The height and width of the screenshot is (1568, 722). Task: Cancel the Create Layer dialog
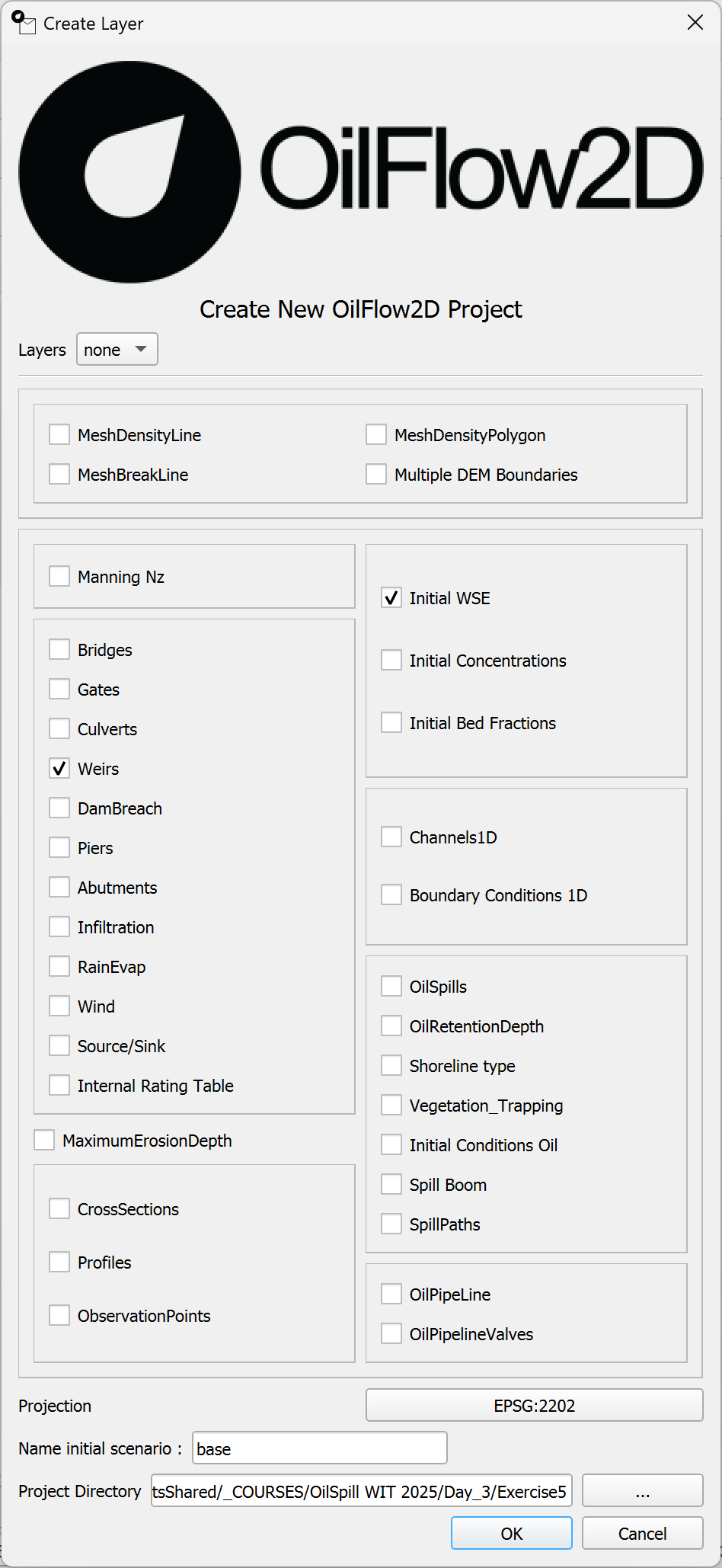[x=643, y=1534]
